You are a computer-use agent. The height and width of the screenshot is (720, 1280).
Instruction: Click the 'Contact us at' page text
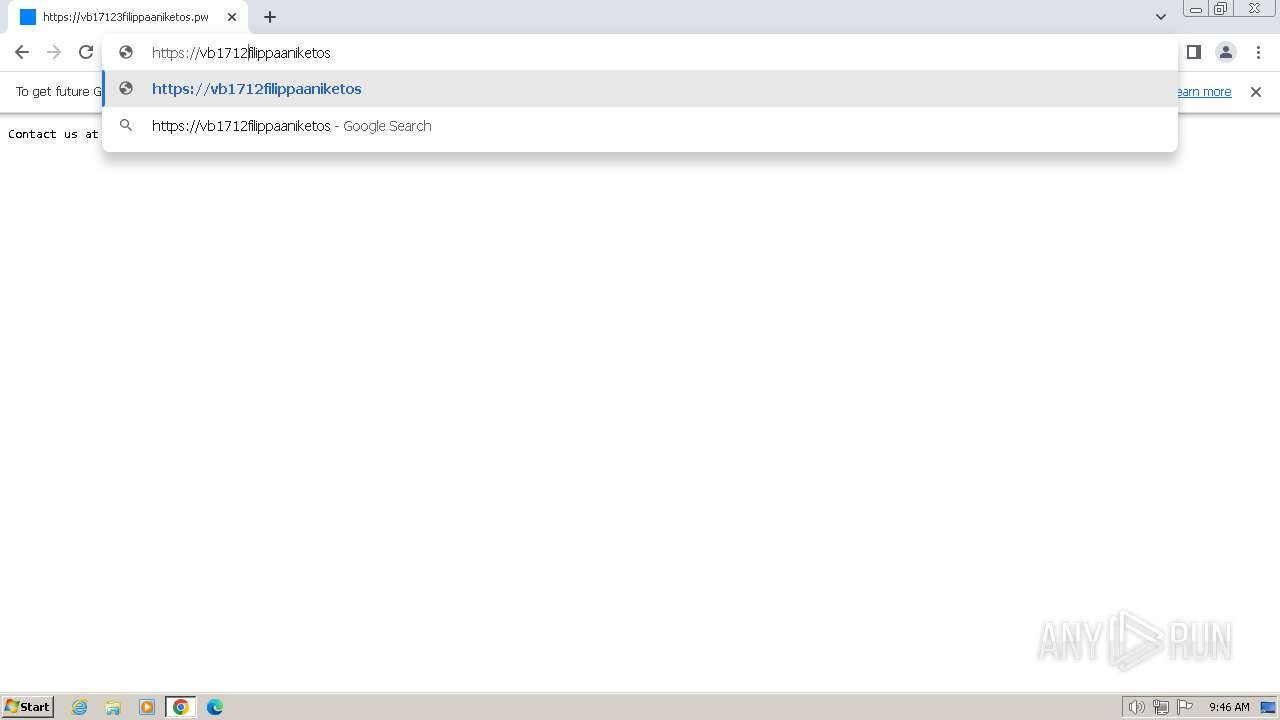tap(53, 134)
